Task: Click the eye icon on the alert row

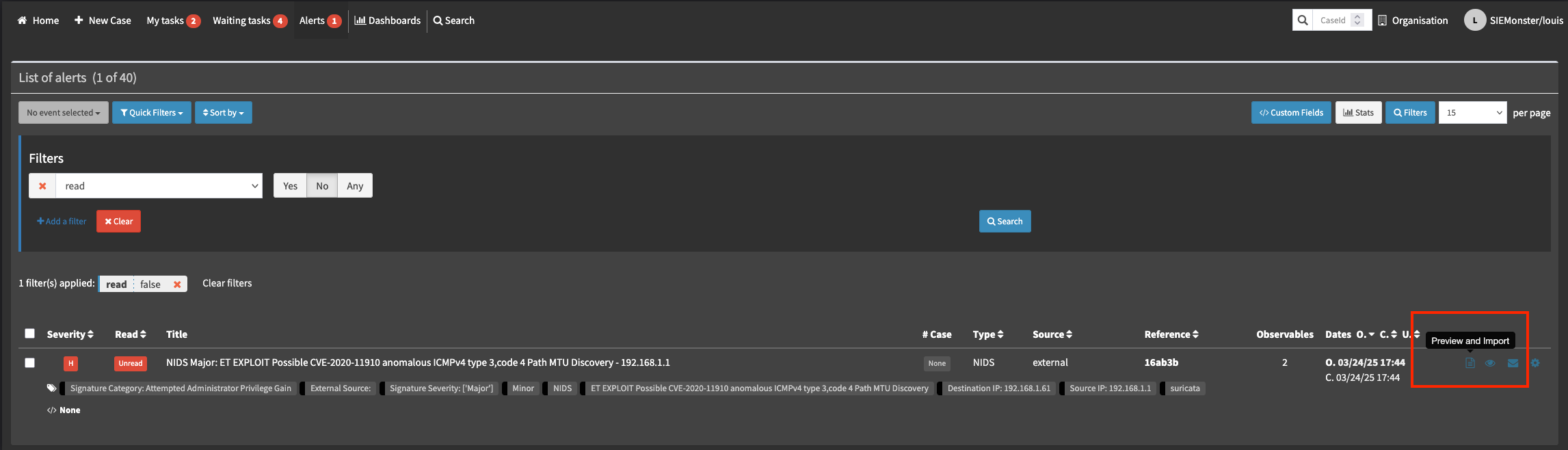Action: [x=1490, y=363]
